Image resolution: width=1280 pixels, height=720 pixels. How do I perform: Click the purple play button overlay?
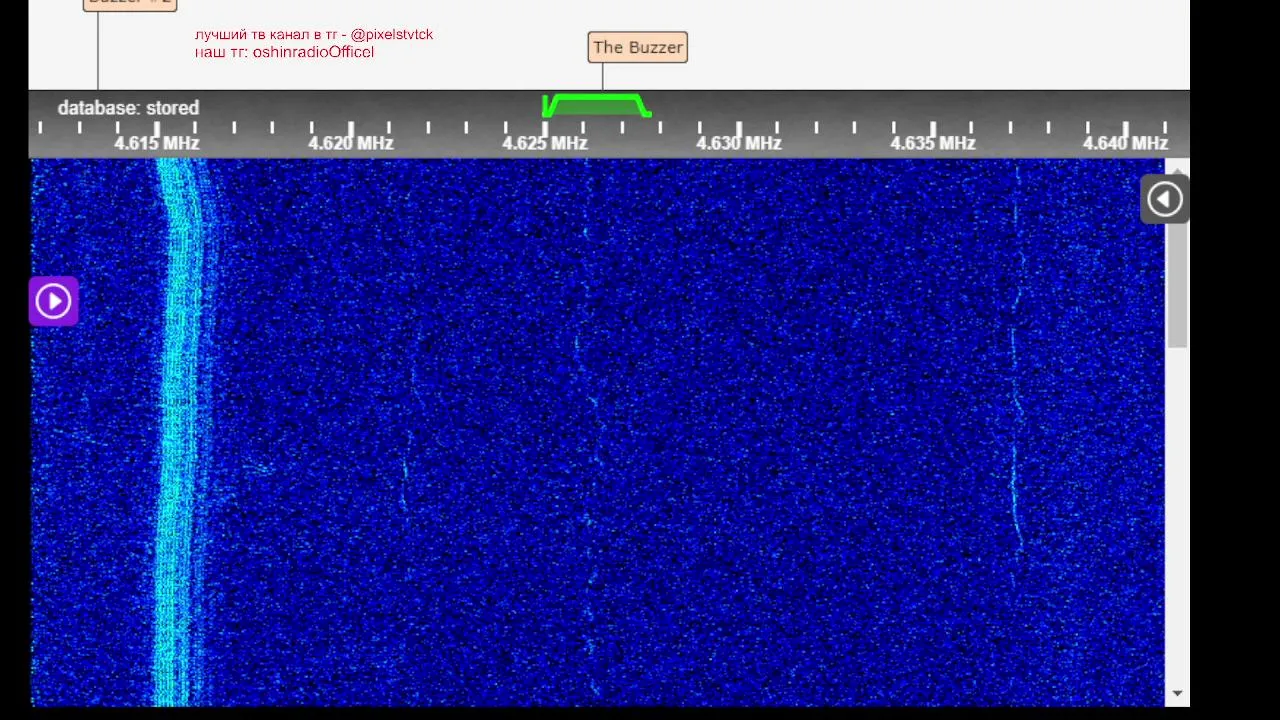(53, 301)
